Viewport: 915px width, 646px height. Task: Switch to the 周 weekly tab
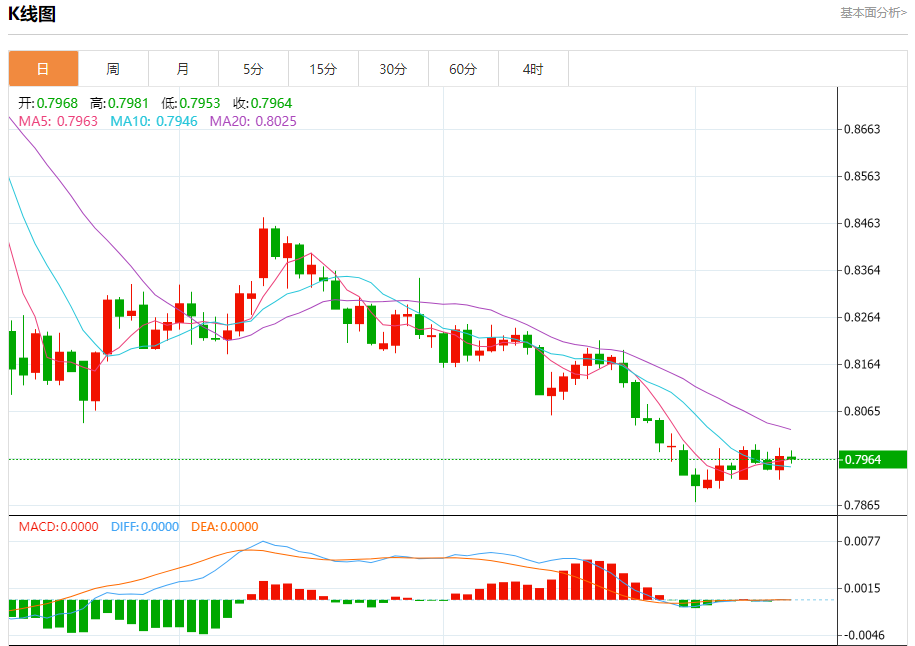(x=113, y=69)
